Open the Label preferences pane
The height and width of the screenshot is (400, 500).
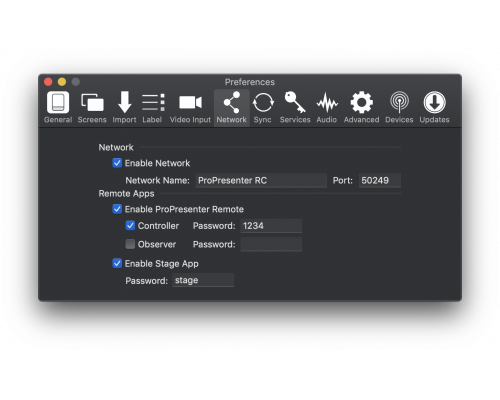(x=152, y=107)
